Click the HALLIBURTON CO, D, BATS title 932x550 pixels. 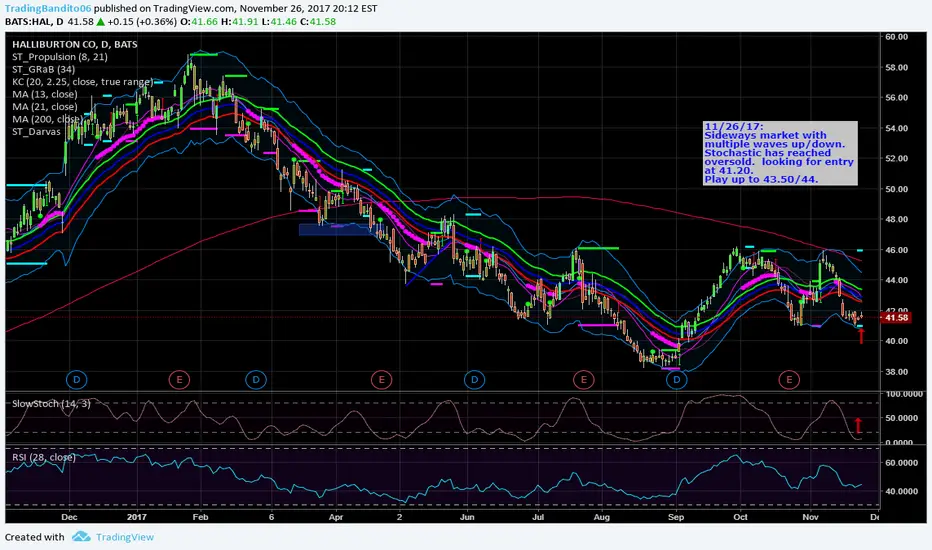[75, 44]
